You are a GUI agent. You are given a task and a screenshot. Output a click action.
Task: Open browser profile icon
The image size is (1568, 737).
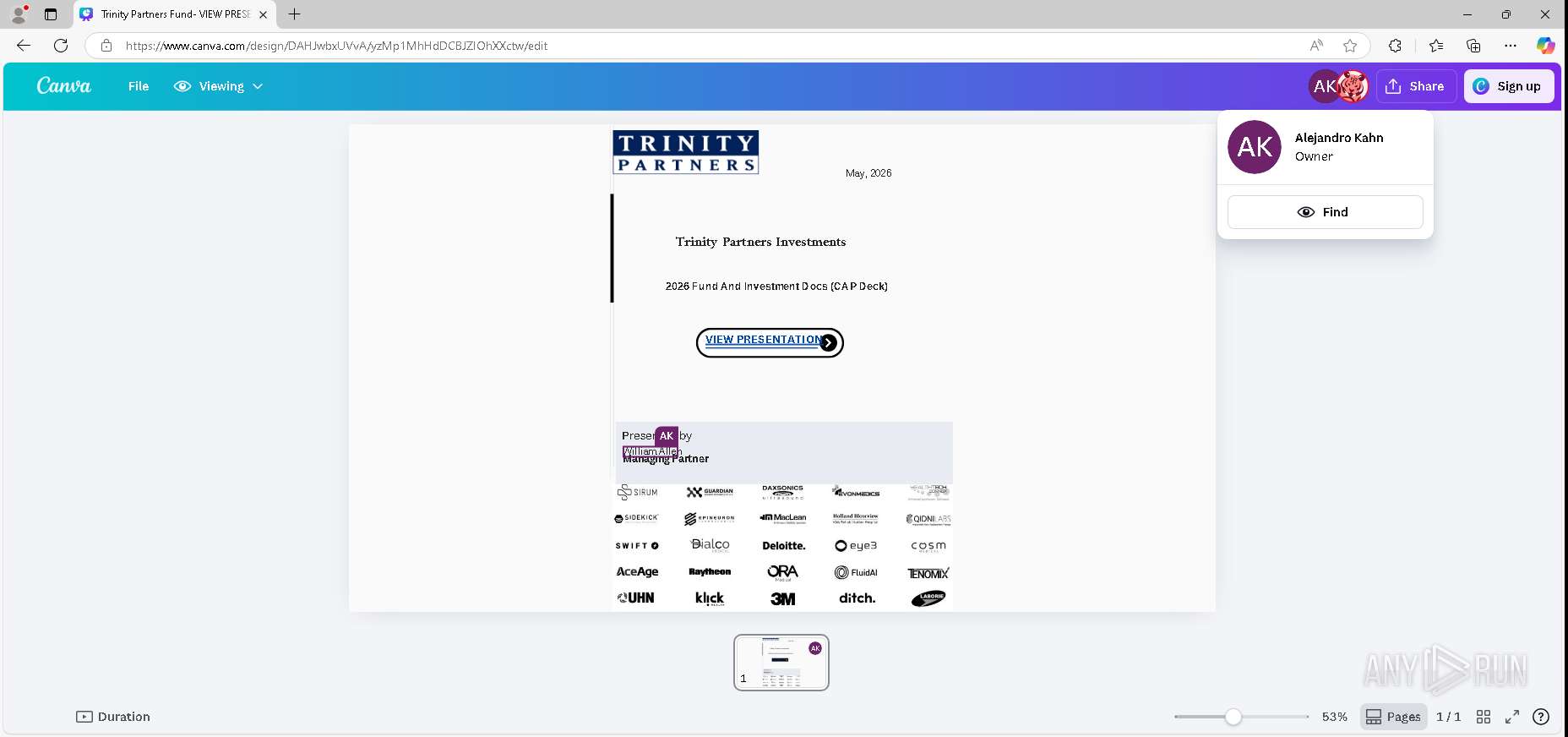19,14
